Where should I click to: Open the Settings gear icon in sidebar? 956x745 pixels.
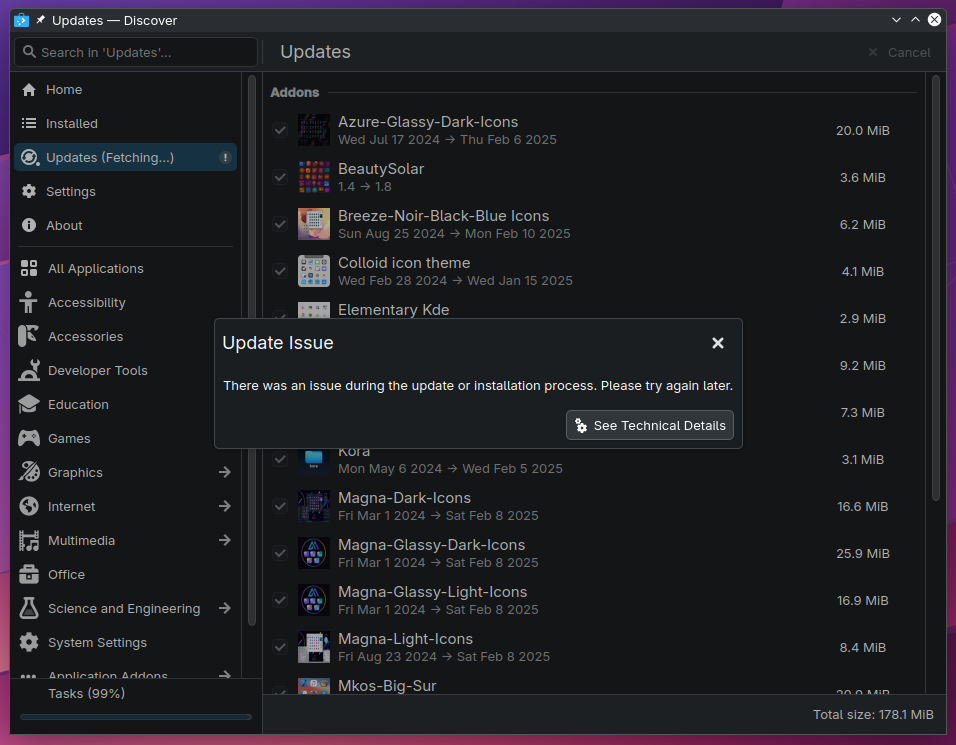[29, 191]
